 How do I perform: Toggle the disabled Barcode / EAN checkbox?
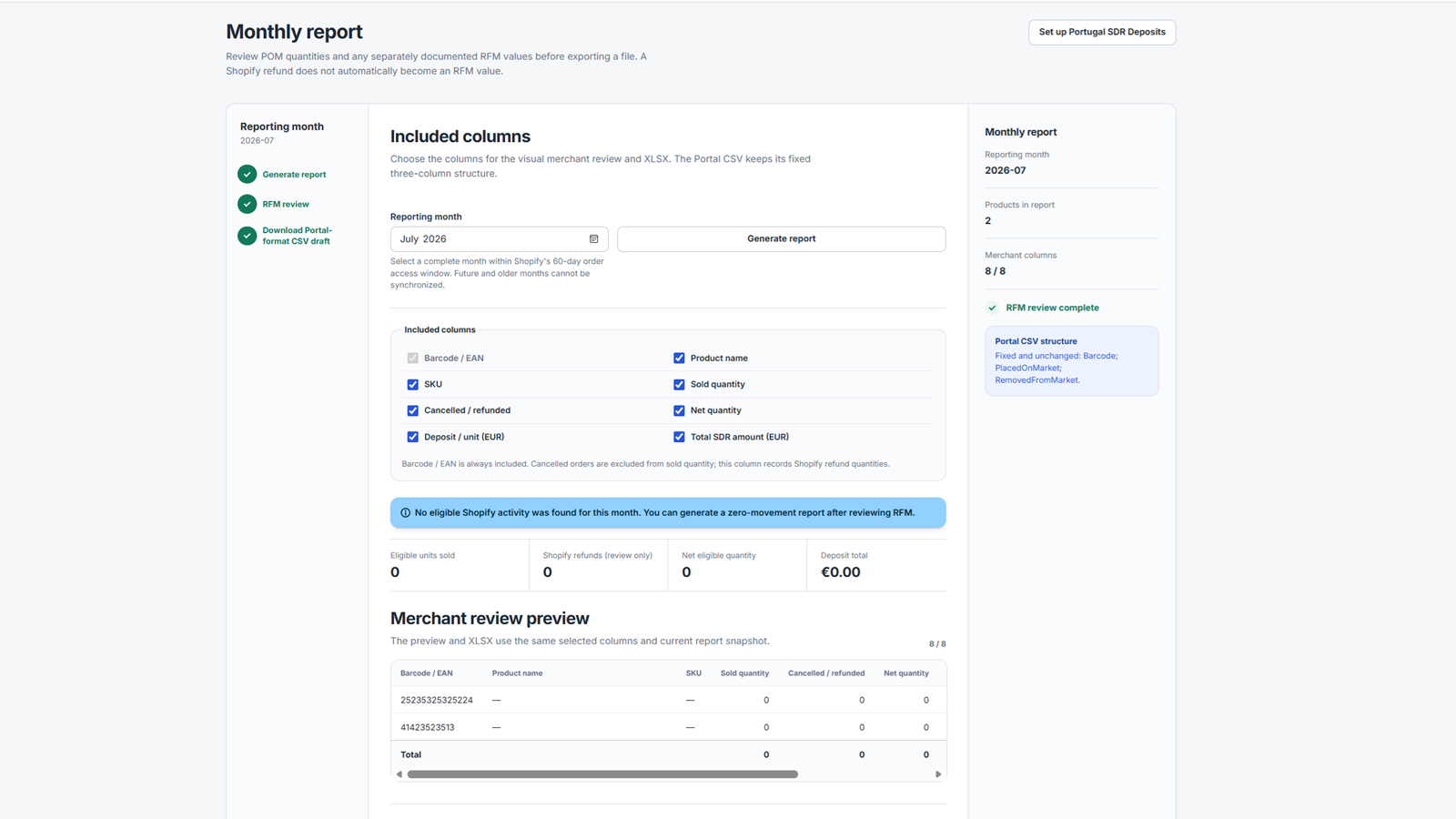413,358
